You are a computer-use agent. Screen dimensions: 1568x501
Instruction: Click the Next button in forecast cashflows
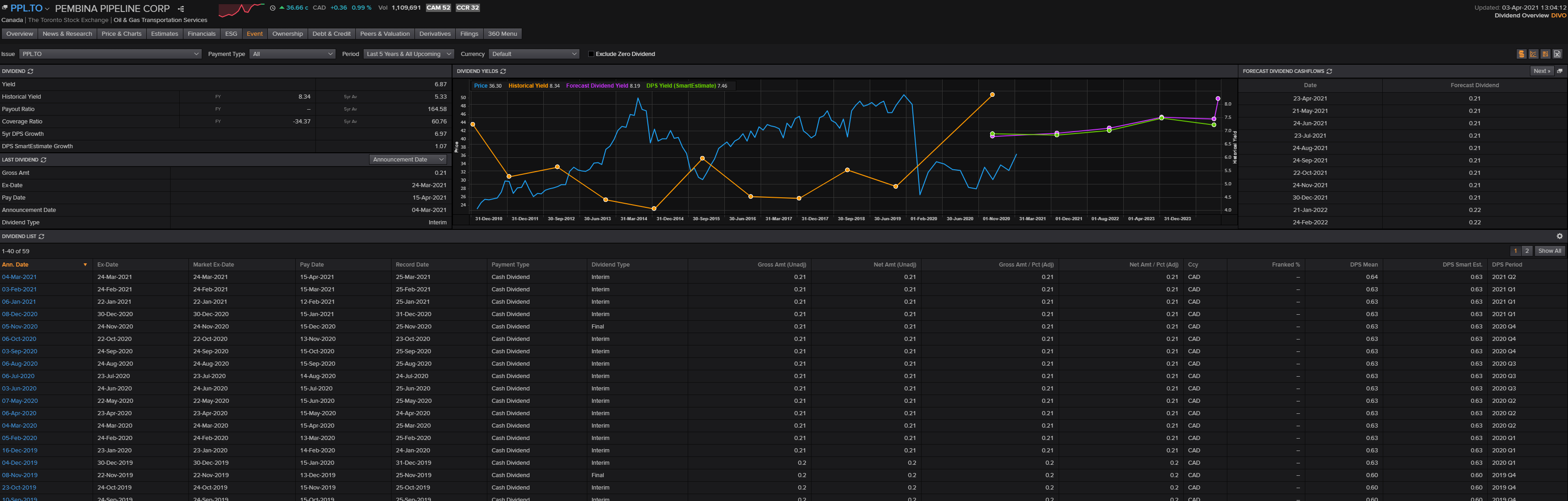coord(1541,71)
